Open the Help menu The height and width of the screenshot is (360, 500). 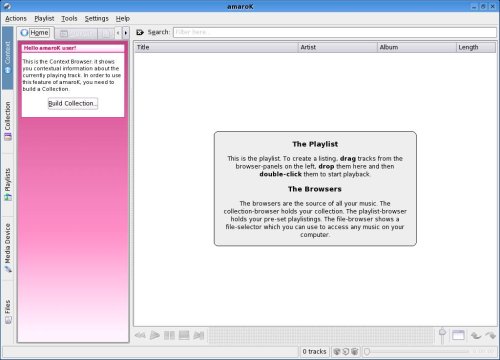pos(123,18)
